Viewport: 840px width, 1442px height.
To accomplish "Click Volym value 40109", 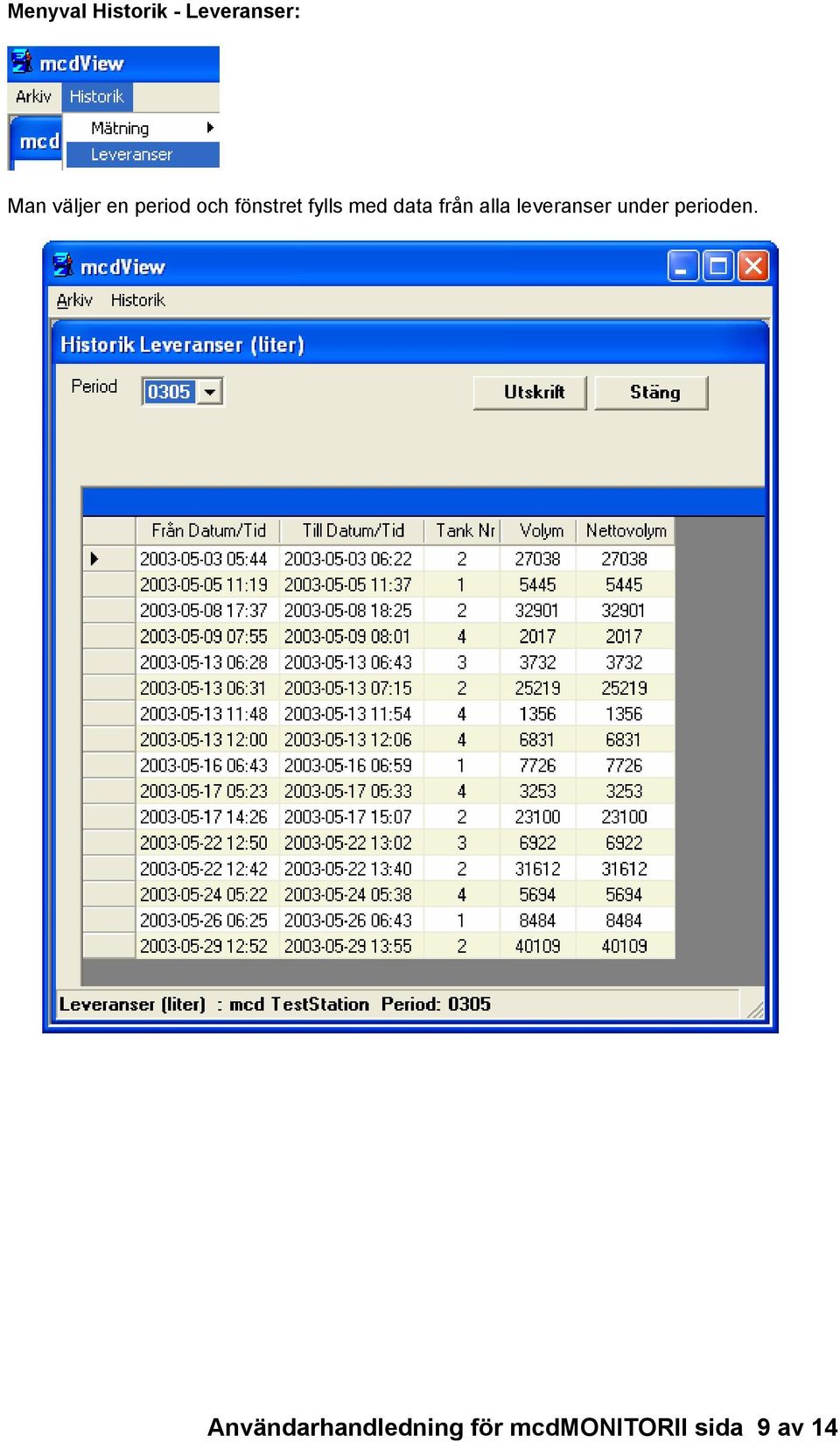I will (538, 946).
